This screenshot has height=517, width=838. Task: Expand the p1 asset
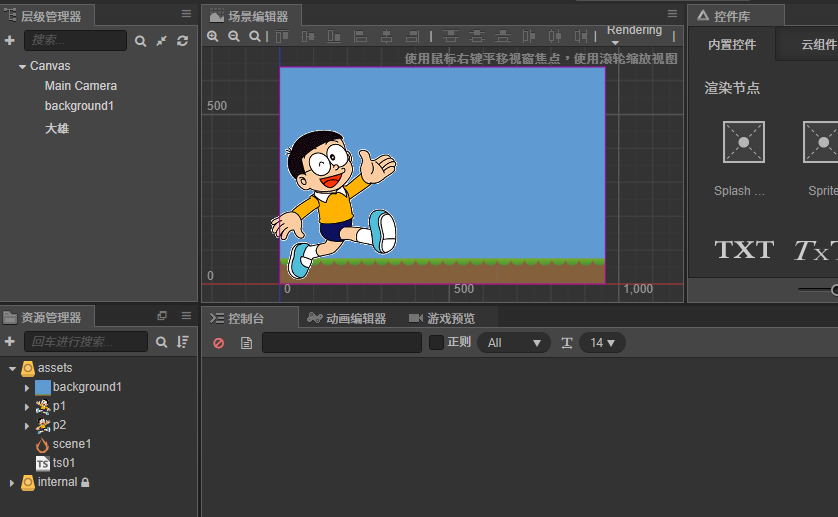tap(27, 407)
